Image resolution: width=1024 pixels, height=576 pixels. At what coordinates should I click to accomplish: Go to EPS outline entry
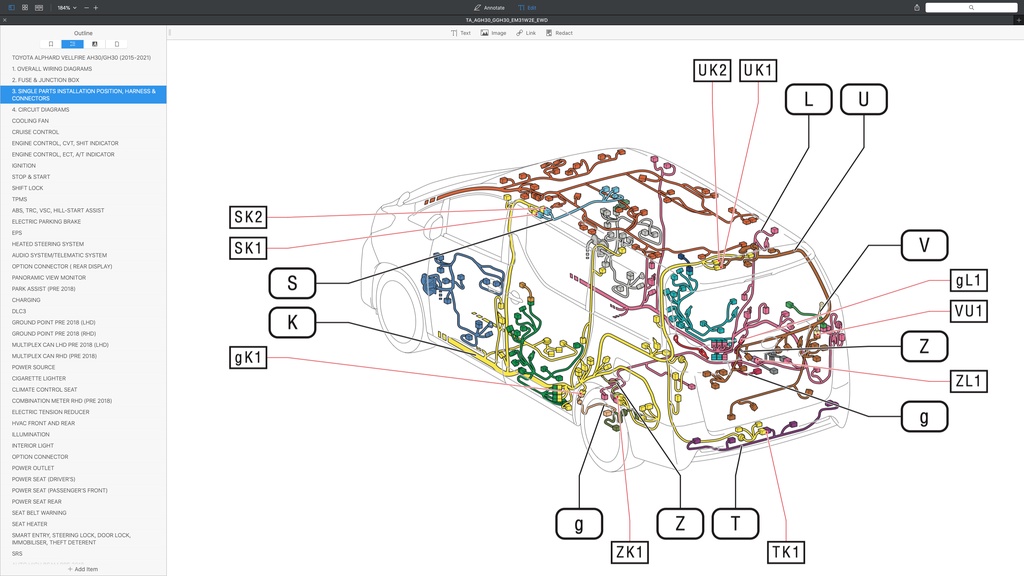click(x=17, y=232)
